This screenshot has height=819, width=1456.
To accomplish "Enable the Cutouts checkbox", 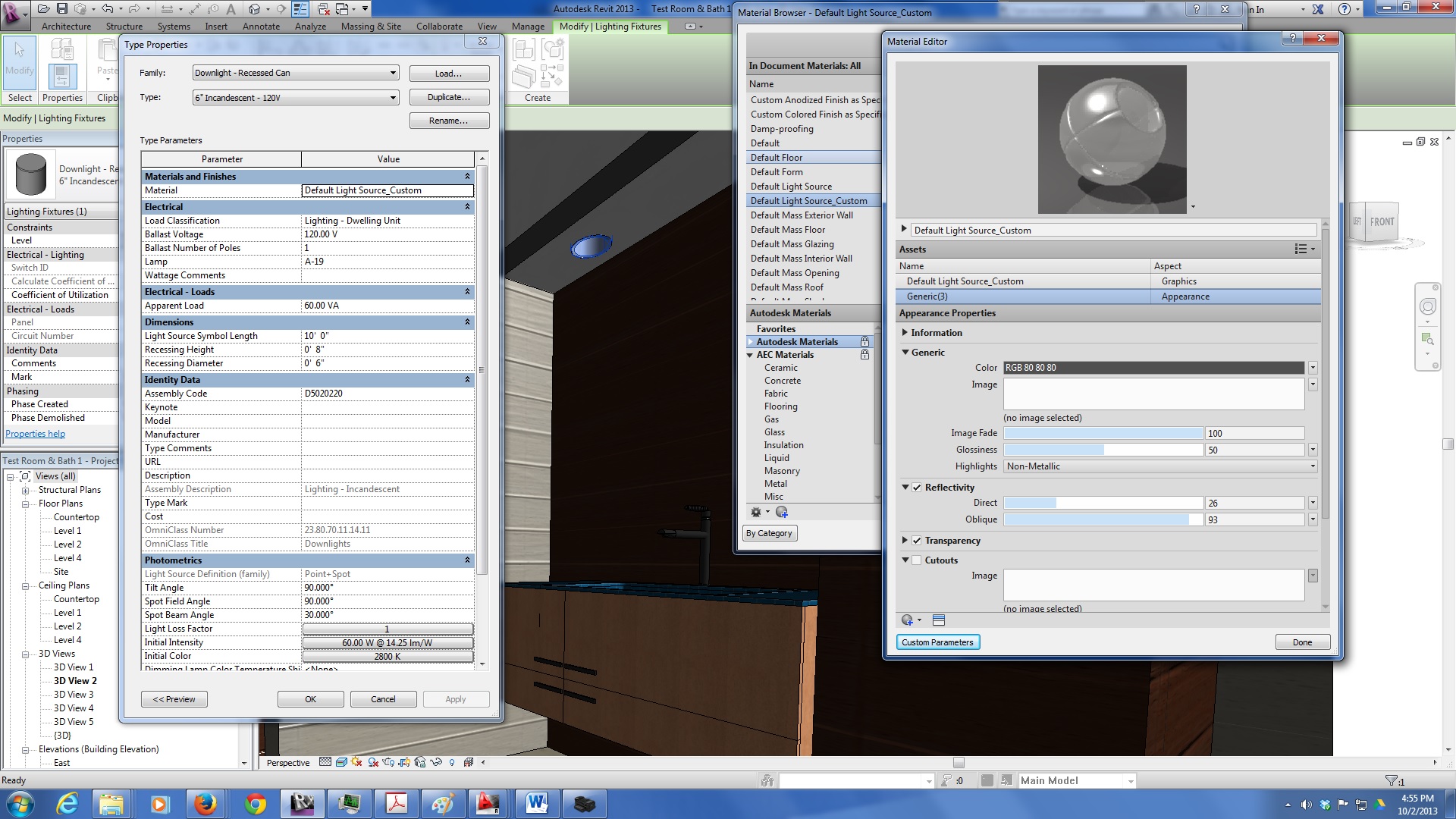I will tap(917, 560).
